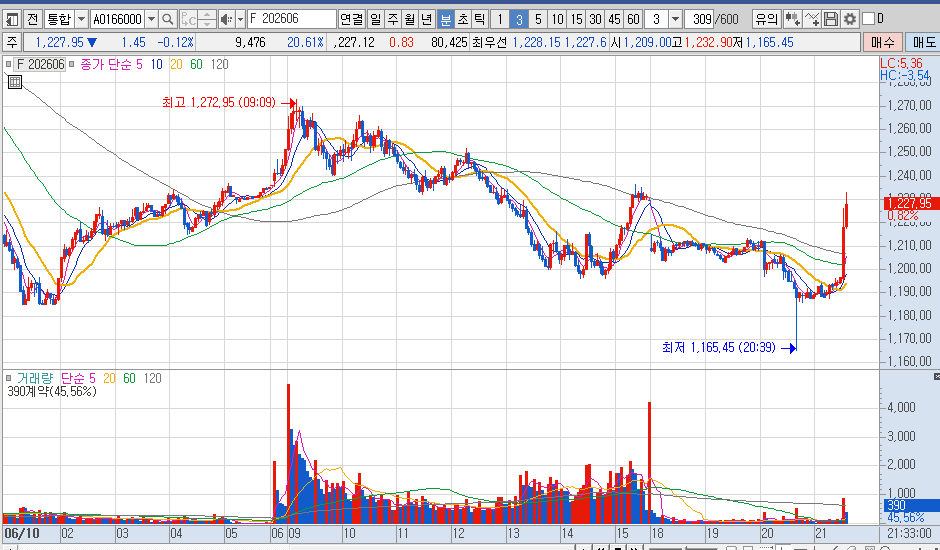This screenshot has width=940, height=550.
Task: Click the price MA 120 legend label
Action: coord(219,64)
